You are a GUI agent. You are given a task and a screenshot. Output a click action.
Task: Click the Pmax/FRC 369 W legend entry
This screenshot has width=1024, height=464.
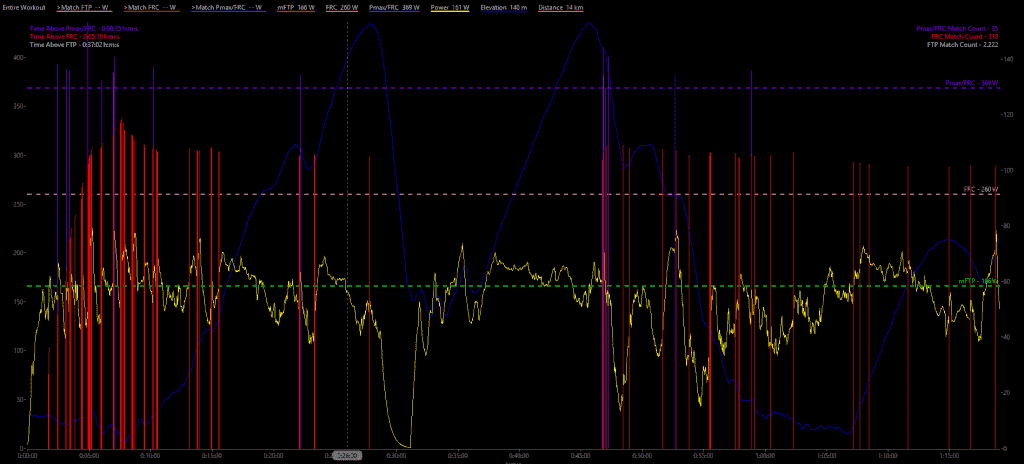point(397,7)
